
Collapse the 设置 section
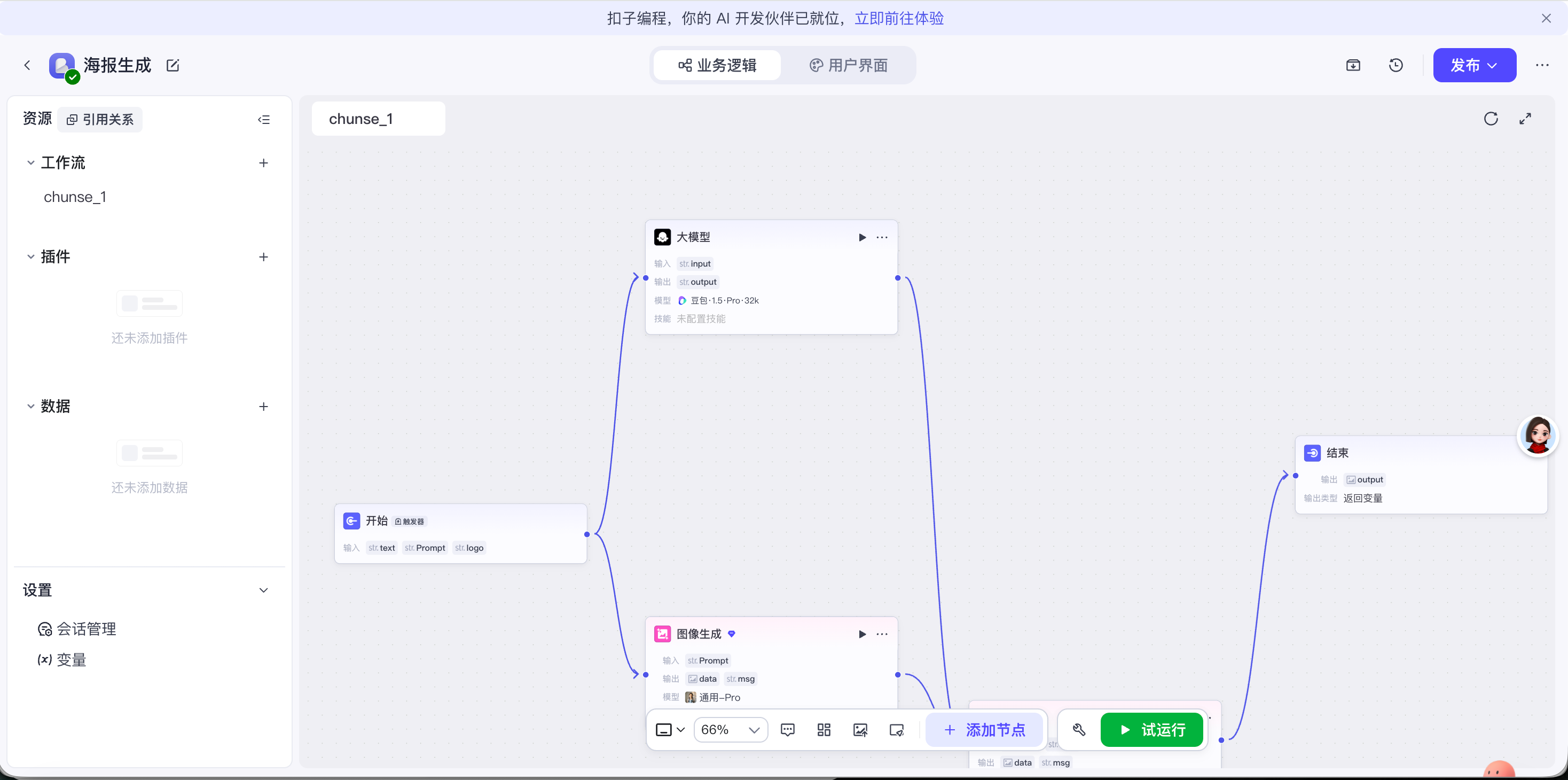pos(264,590)
